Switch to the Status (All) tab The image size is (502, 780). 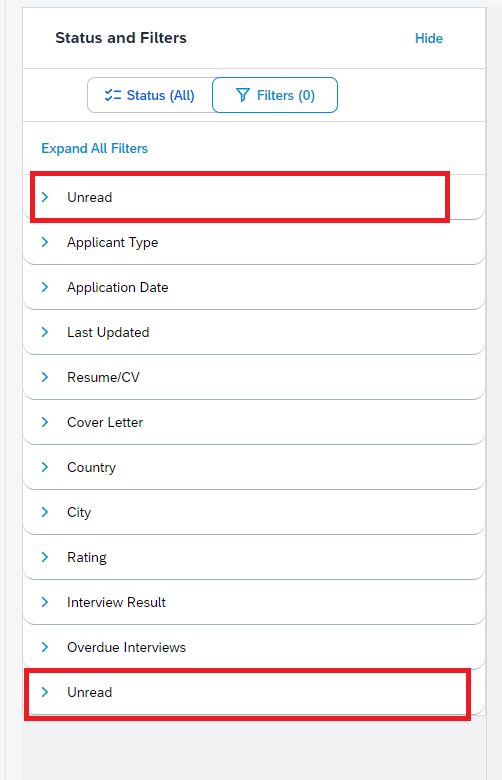coord(150,95)
